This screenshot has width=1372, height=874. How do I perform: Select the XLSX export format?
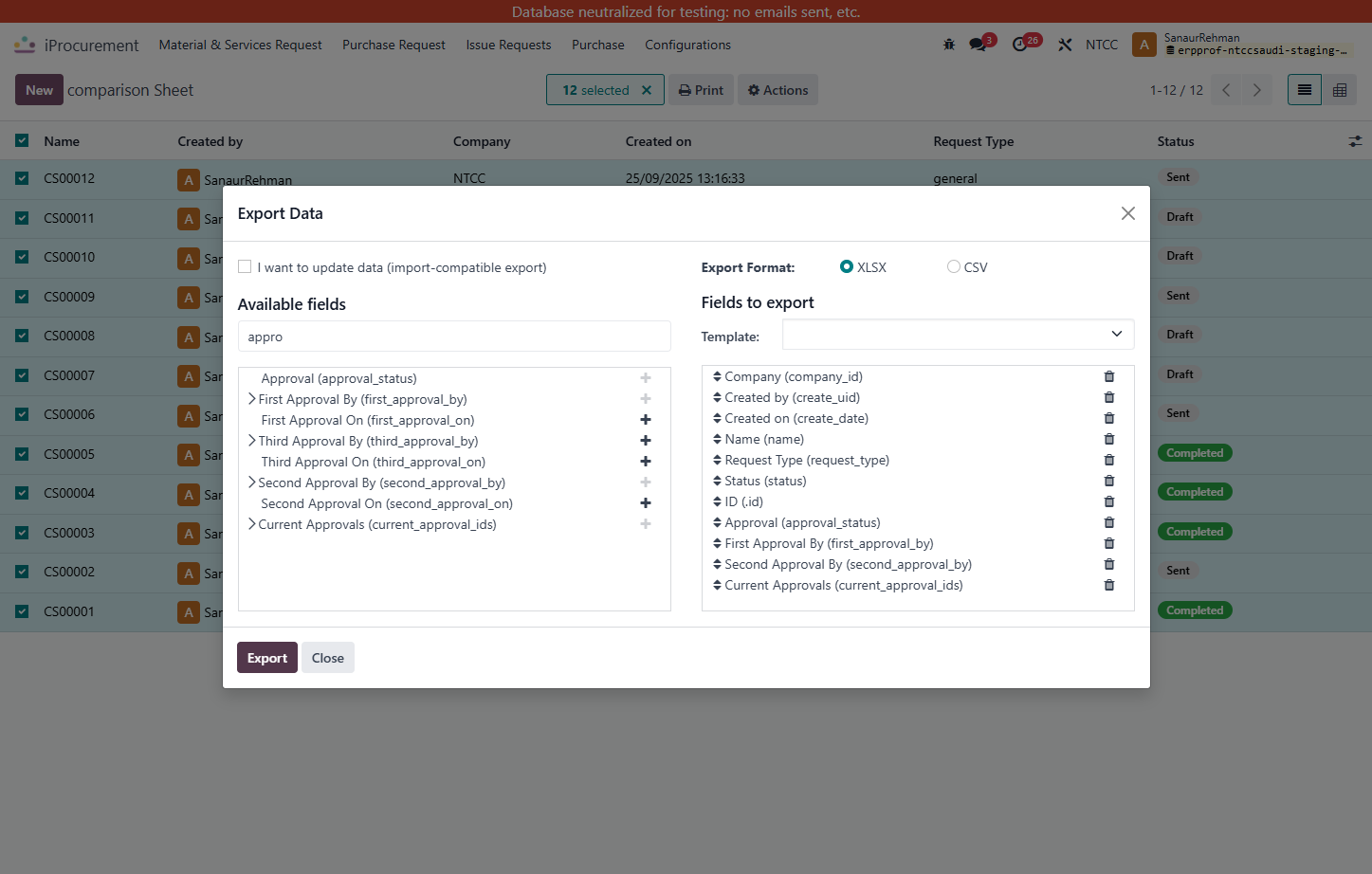[847, 267]
